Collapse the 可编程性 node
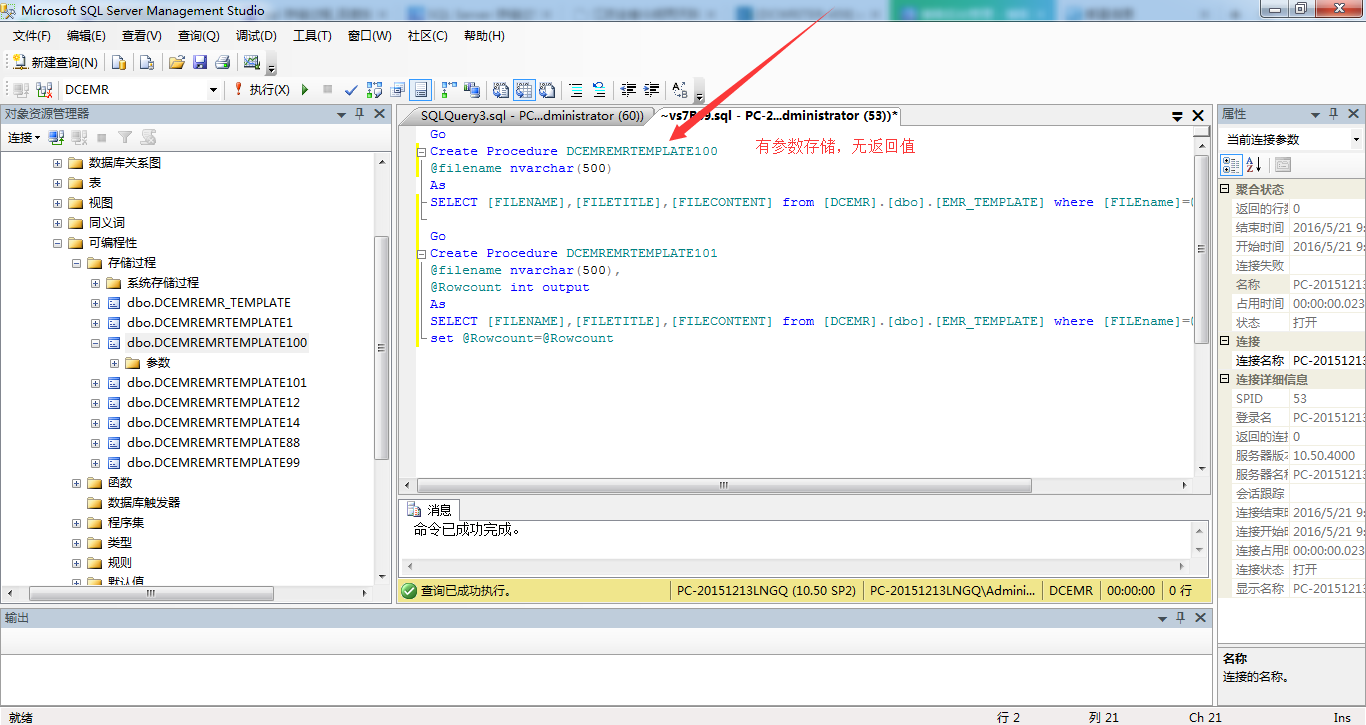 point(57,243)
